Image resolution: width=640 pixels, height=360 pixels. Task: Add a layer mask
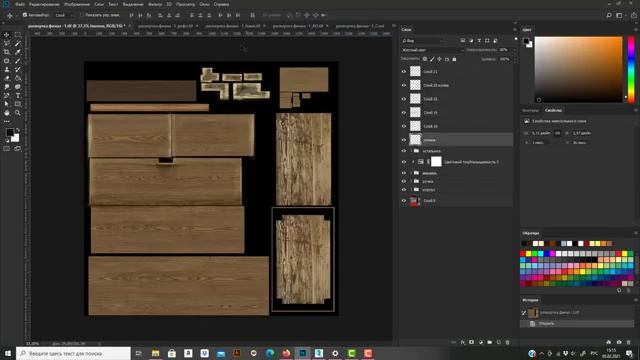click(x=471, y=342)
